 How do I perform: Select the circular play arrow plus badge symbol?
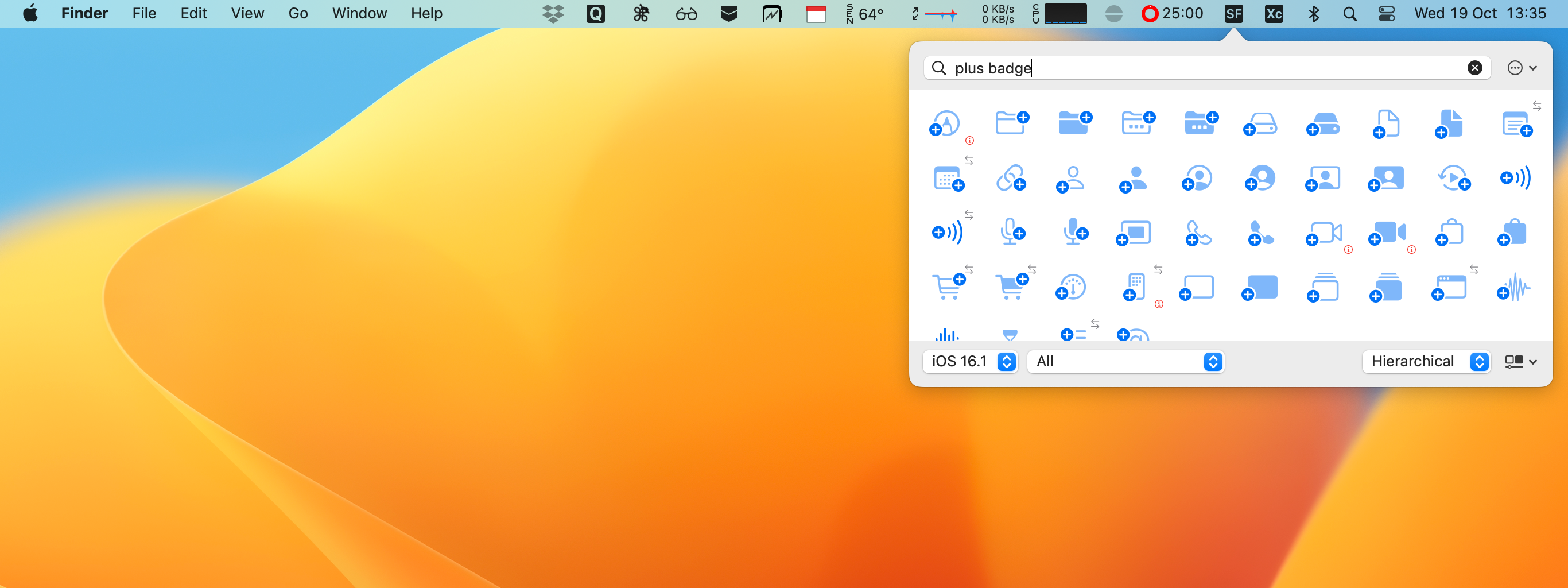coord(1454,179)
